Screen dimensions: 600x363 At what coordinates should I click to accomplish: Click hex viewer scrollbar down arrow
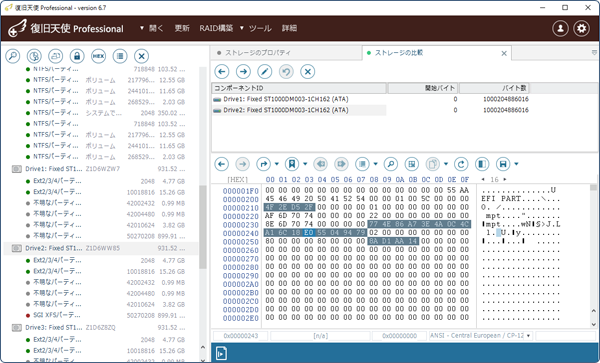(593, 324)
